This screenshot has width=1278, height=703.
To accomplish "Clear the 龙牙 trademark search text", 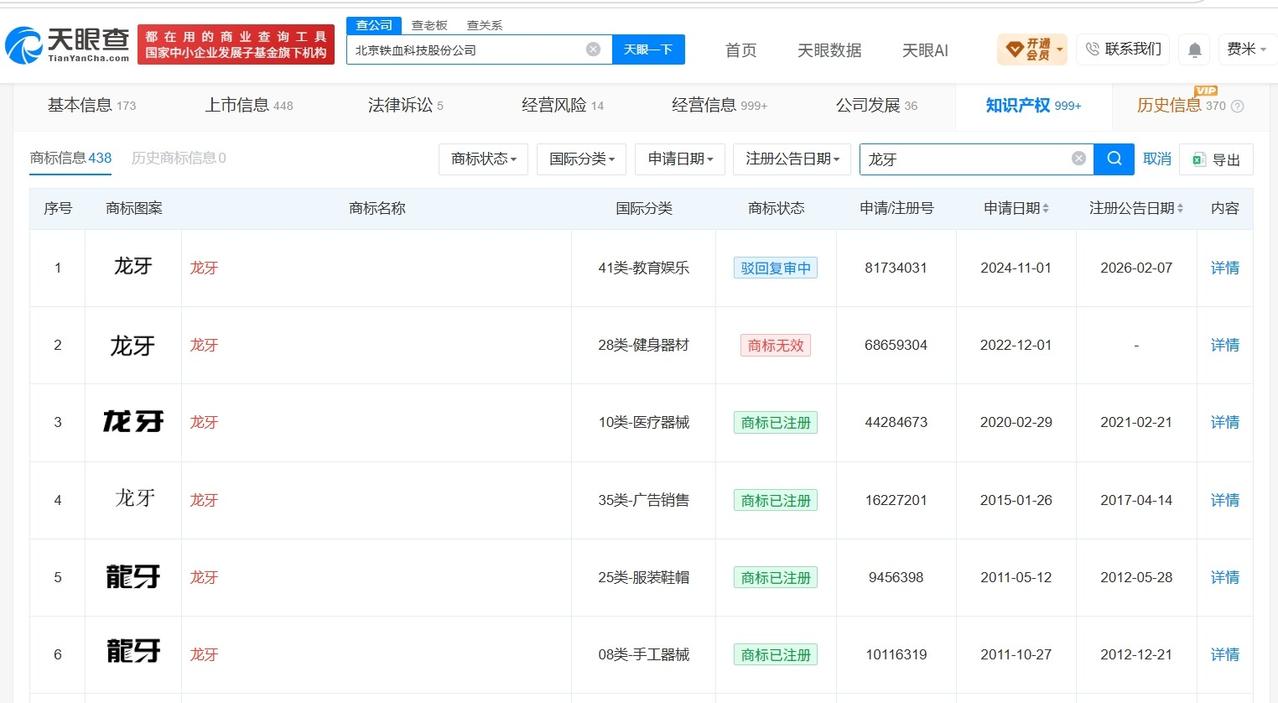I will pos(1079,158).
